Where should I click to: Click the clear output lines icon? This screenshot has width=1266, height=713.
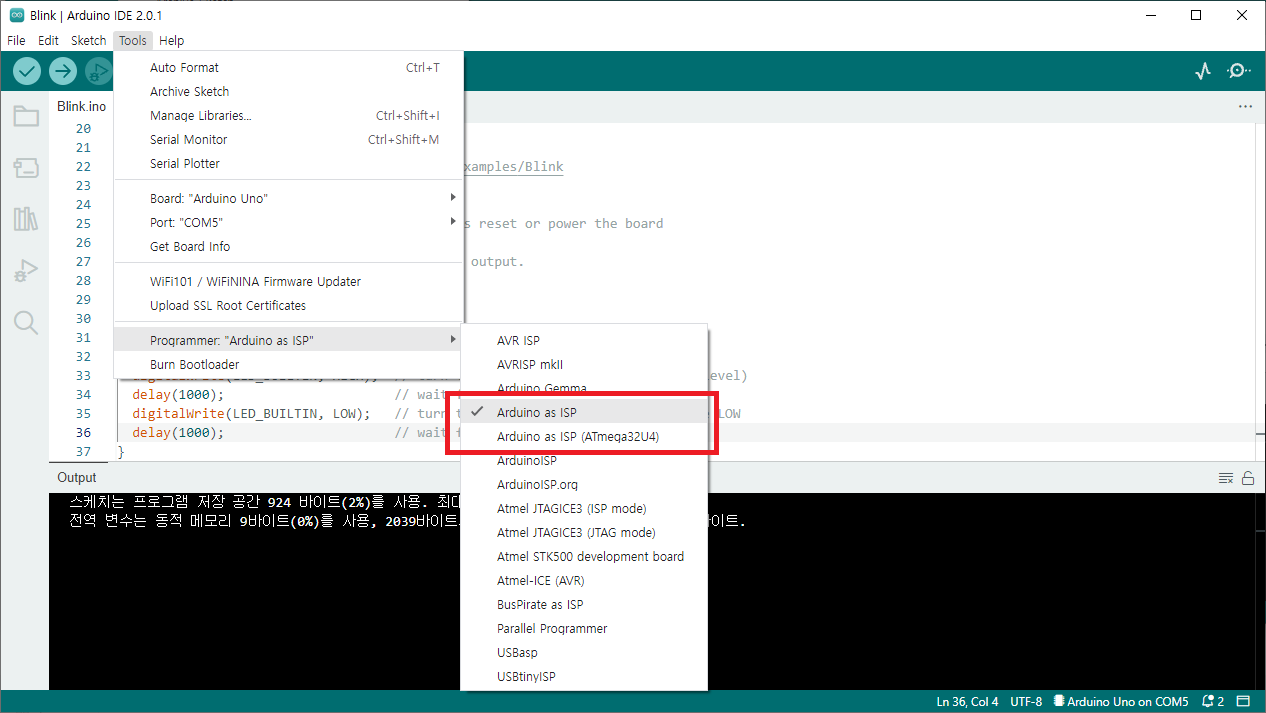tap(1226, 478)
